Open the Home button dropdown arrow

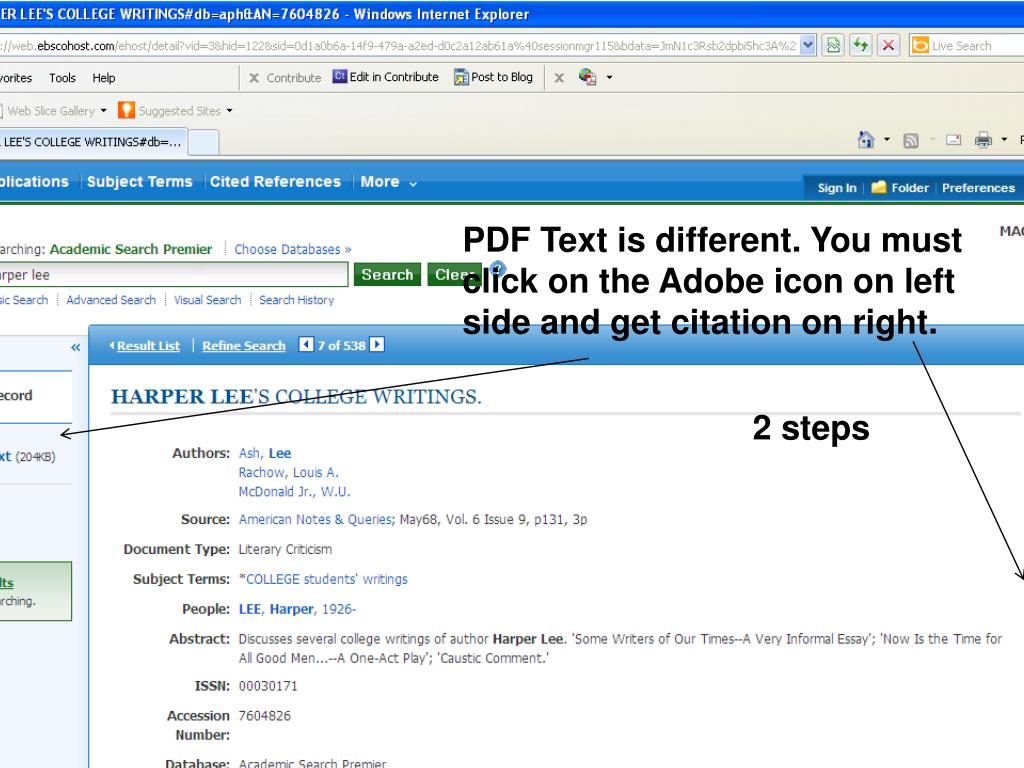point(886,139)
